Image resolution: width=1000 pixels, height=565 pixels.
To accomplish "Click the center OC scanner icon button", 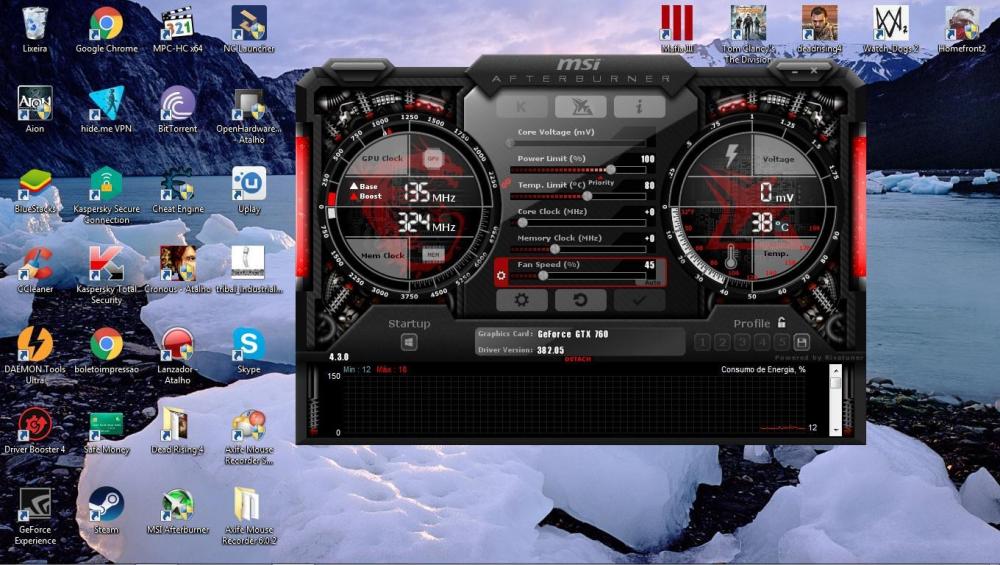I will point(580,107).
